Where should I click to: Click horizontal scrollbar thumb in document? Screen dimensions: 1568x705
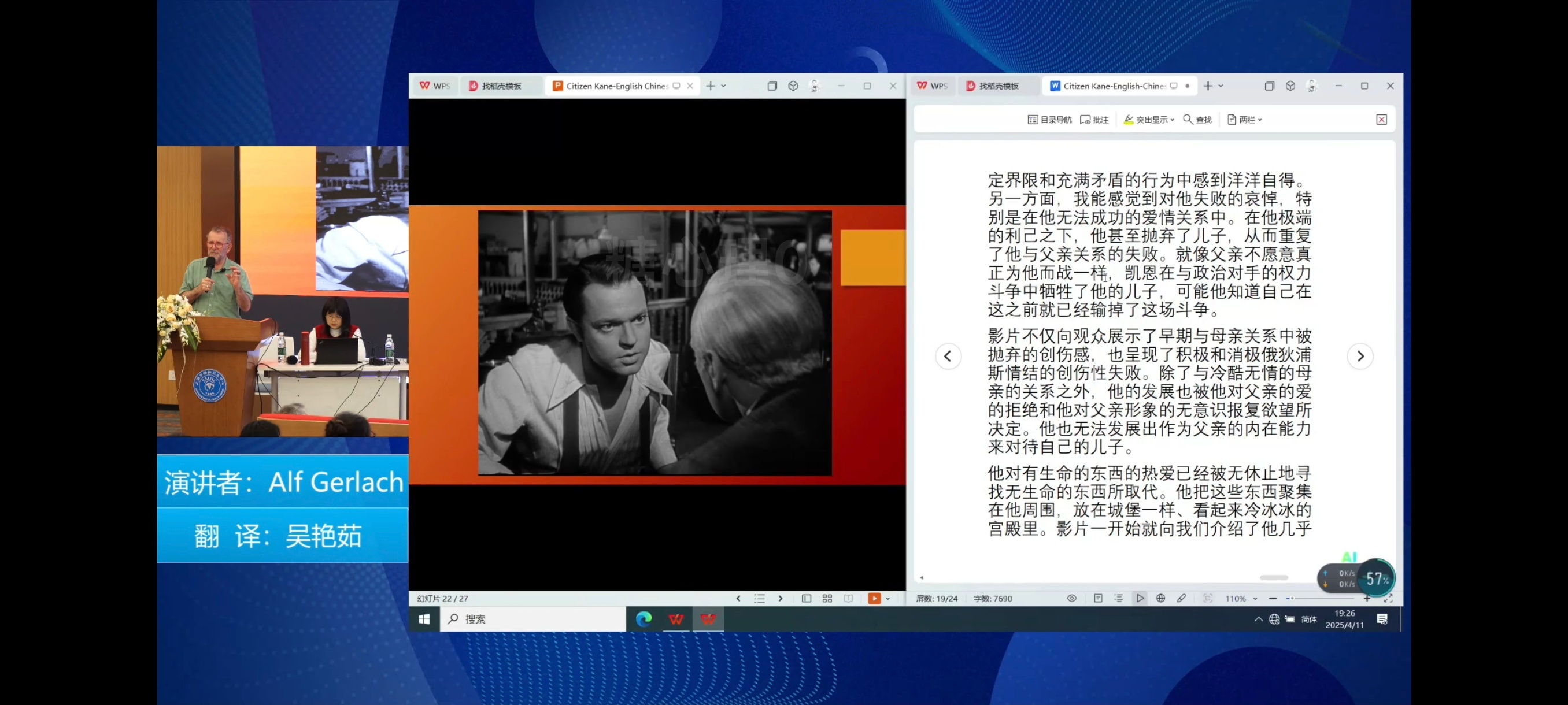1274,577
